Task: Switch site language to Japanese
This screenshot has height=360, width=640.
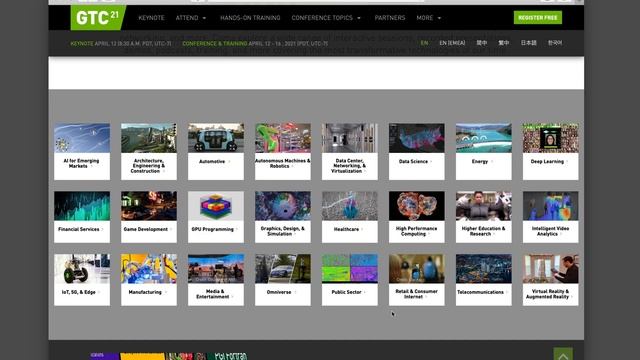Action: tap(529, 43)
